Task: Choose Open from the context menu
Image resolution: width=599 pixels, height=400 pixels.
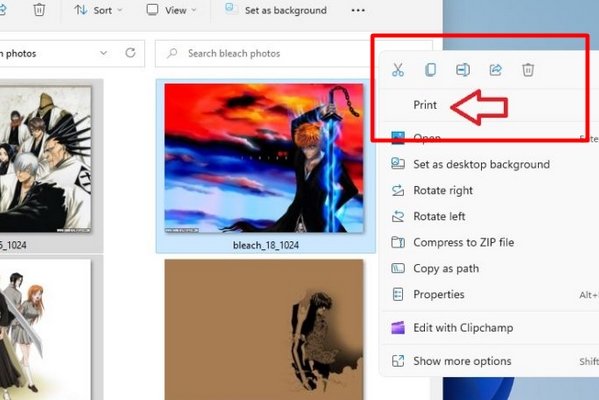Action: (x=427, y=138)
